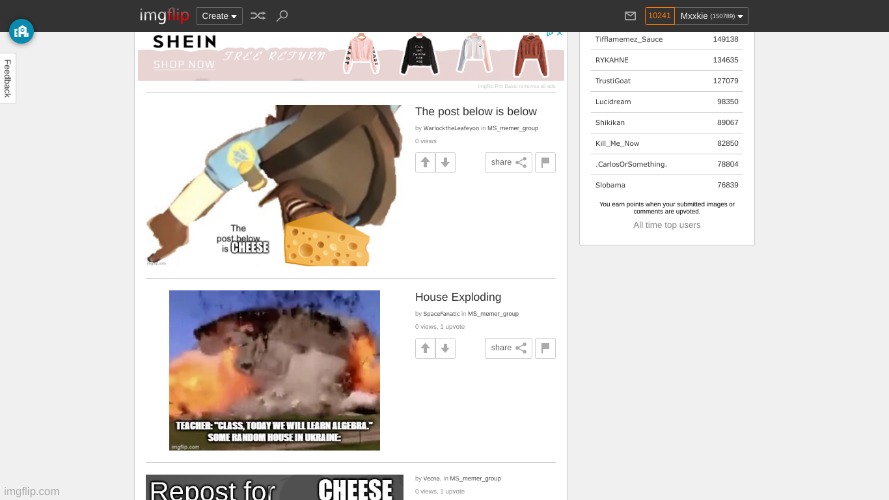Open .CarlosOrSomething. in the leaderboard
The image size is (889, 500).
tap(631, 164)
